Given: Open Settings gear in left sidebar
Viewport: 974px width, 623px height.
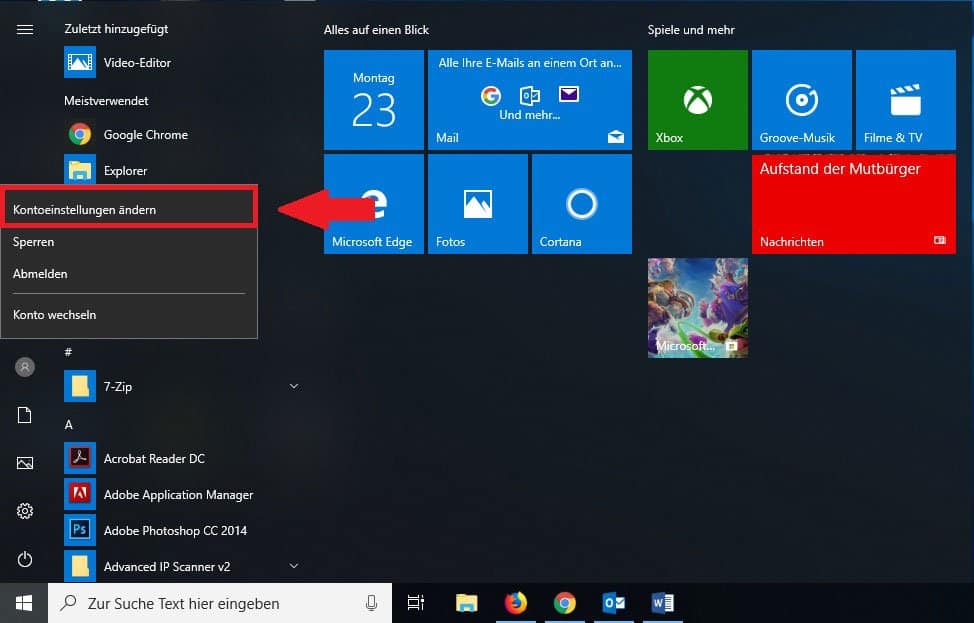Looking at the screenshot, I should point(25,511).
